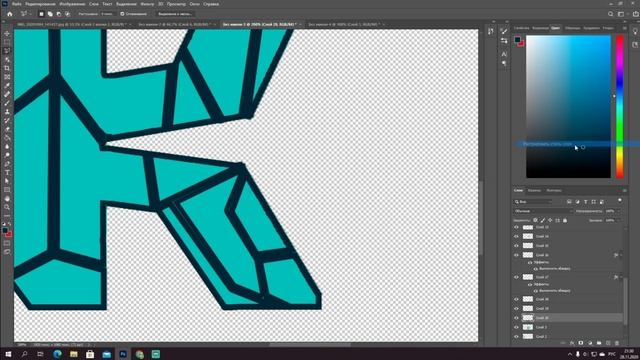Pick a color in the color field
Viewport: 640px width, 360px height.
[x=568, y=107]
